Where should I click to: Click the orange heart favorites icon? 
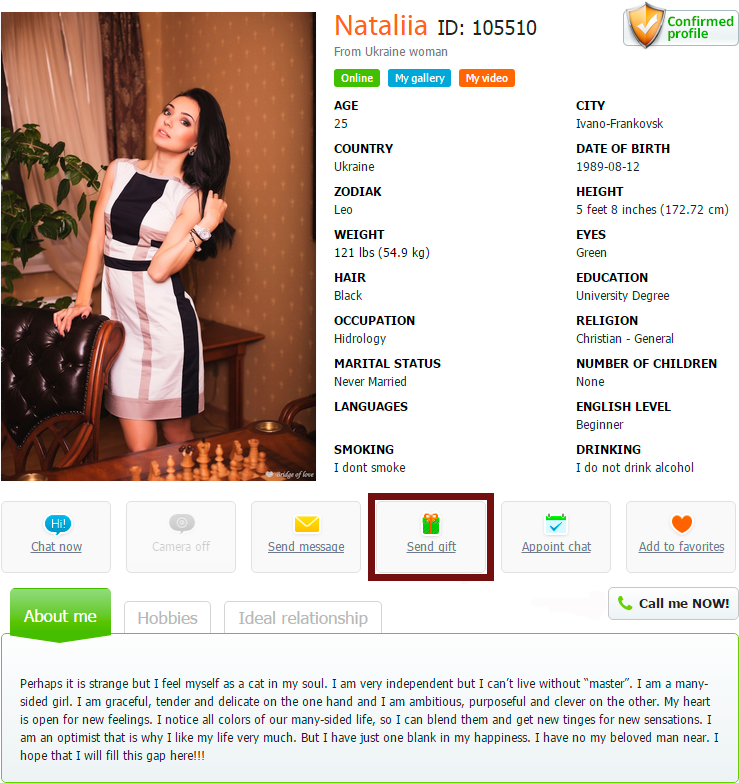[682, 524]
